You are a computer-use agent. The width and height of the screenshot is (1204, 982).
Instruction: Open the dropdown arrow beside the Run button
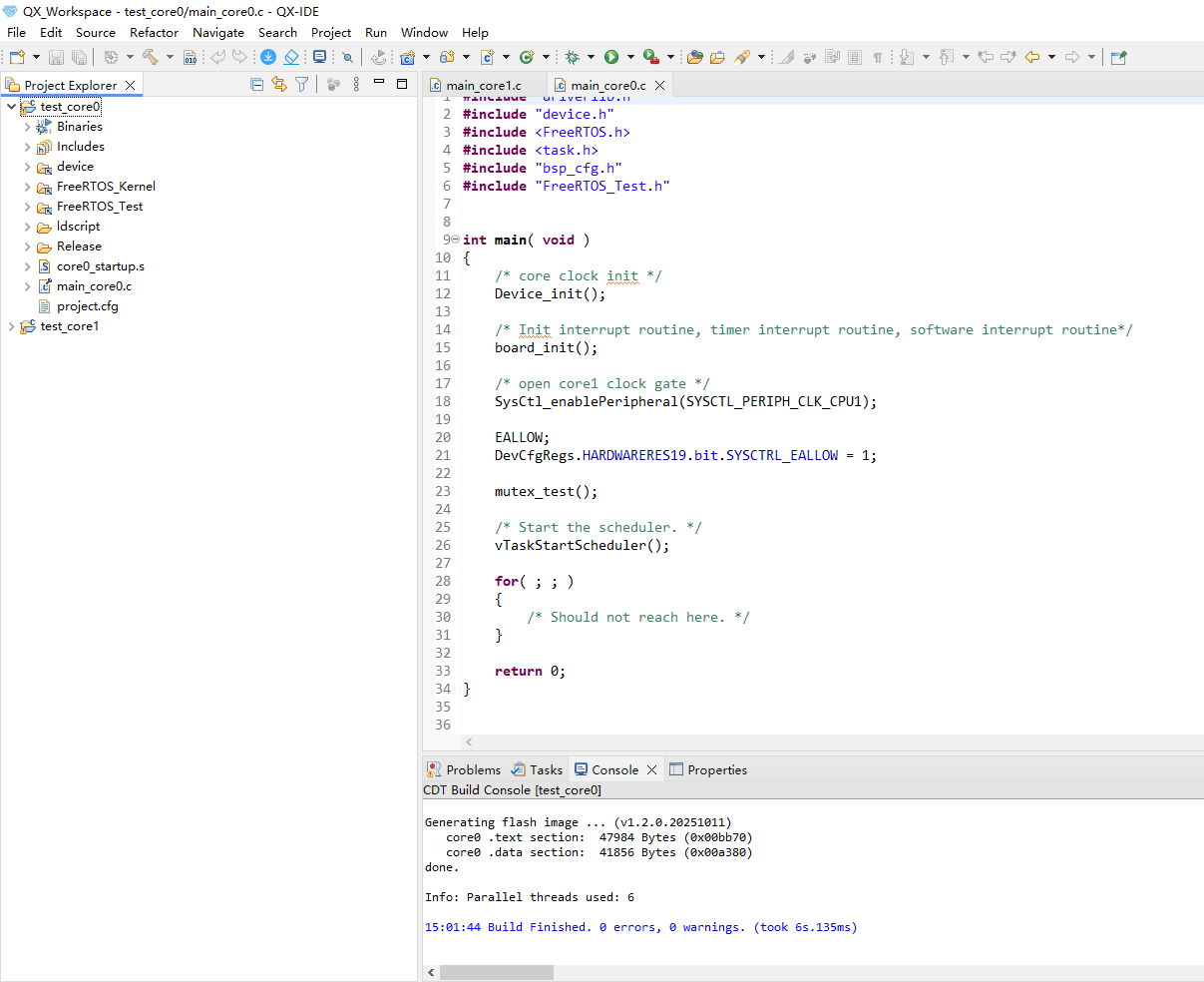click(630, 58)
